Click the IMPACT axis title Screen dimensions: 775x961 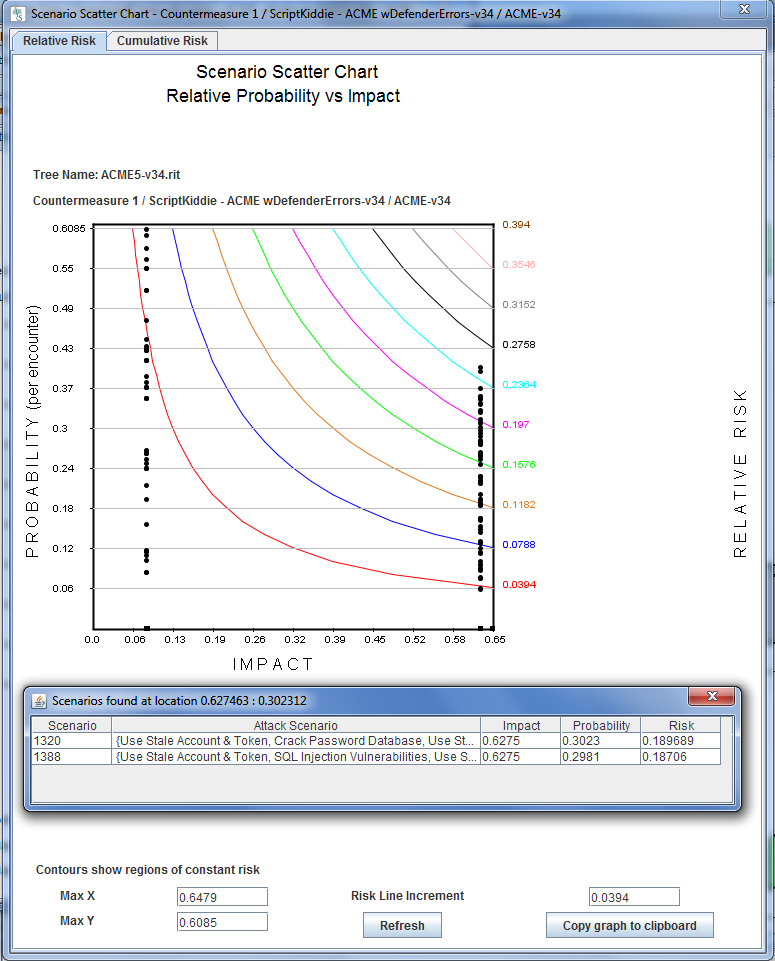273,664
